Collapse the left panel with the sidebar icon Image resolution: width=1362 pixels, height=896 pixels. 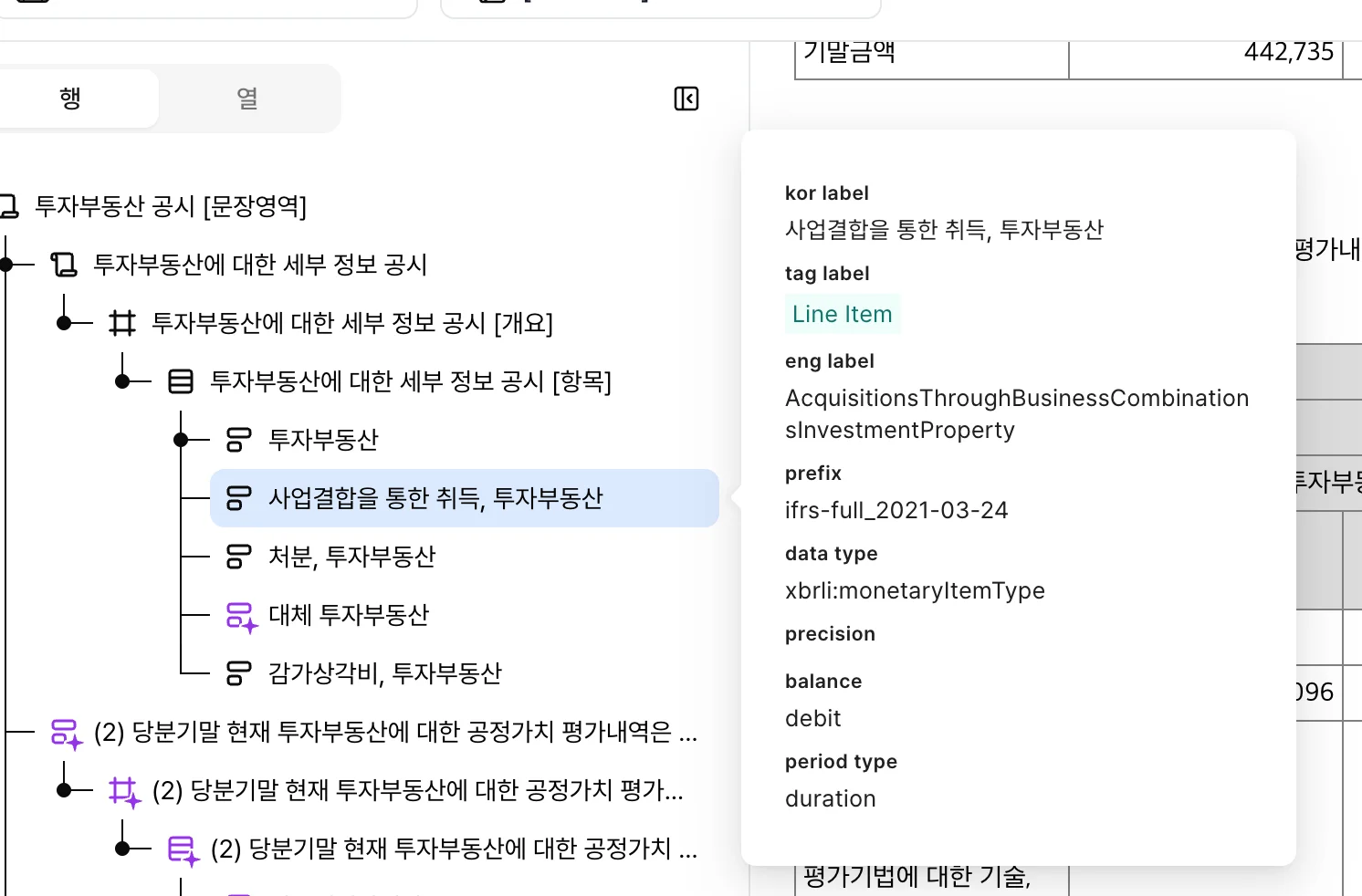coord(686,99)
